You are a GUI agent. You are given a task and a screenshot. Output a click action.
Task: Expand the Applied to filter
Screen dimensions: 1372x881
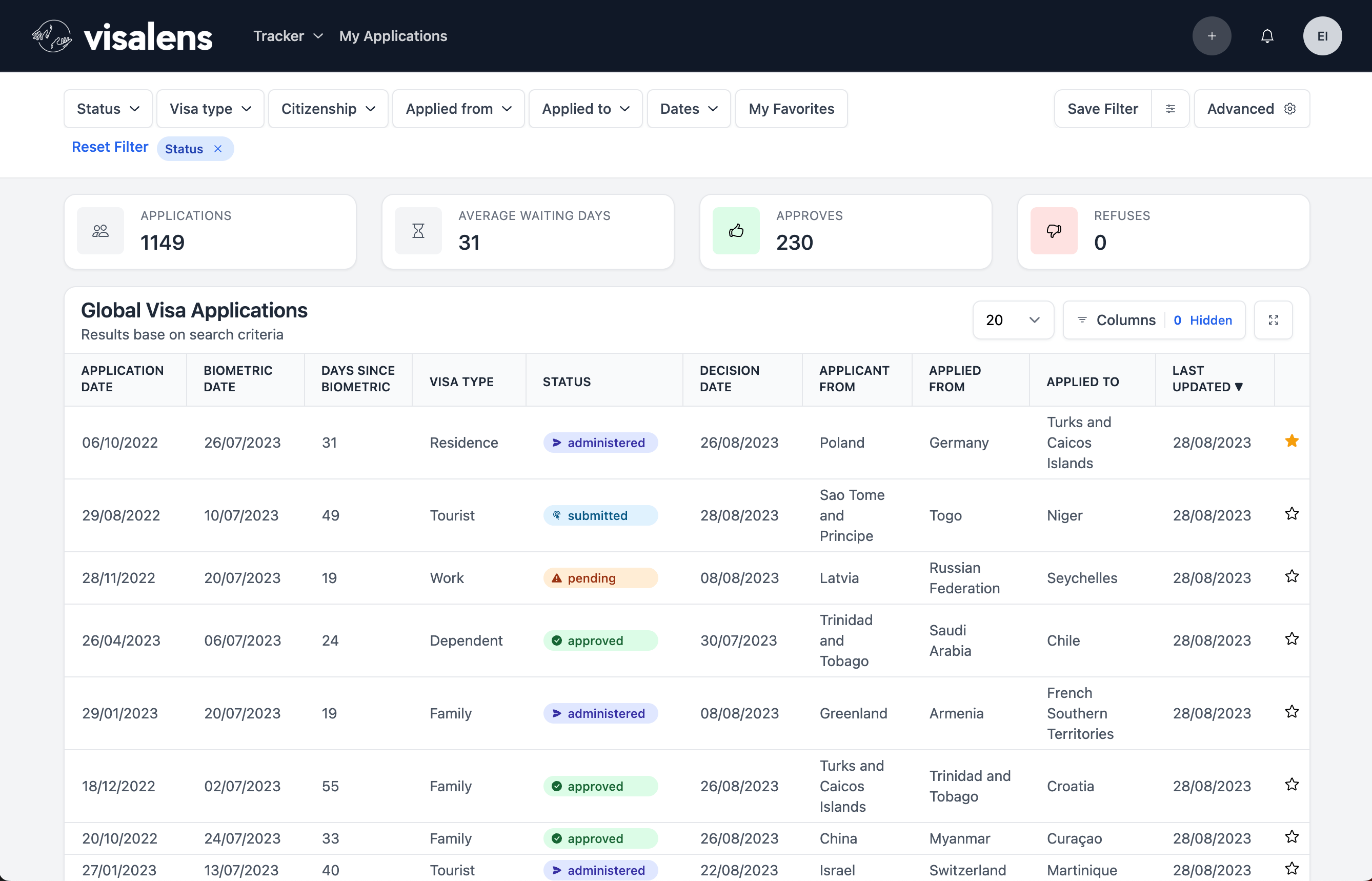pyautogui.click(x=586, y=109)
